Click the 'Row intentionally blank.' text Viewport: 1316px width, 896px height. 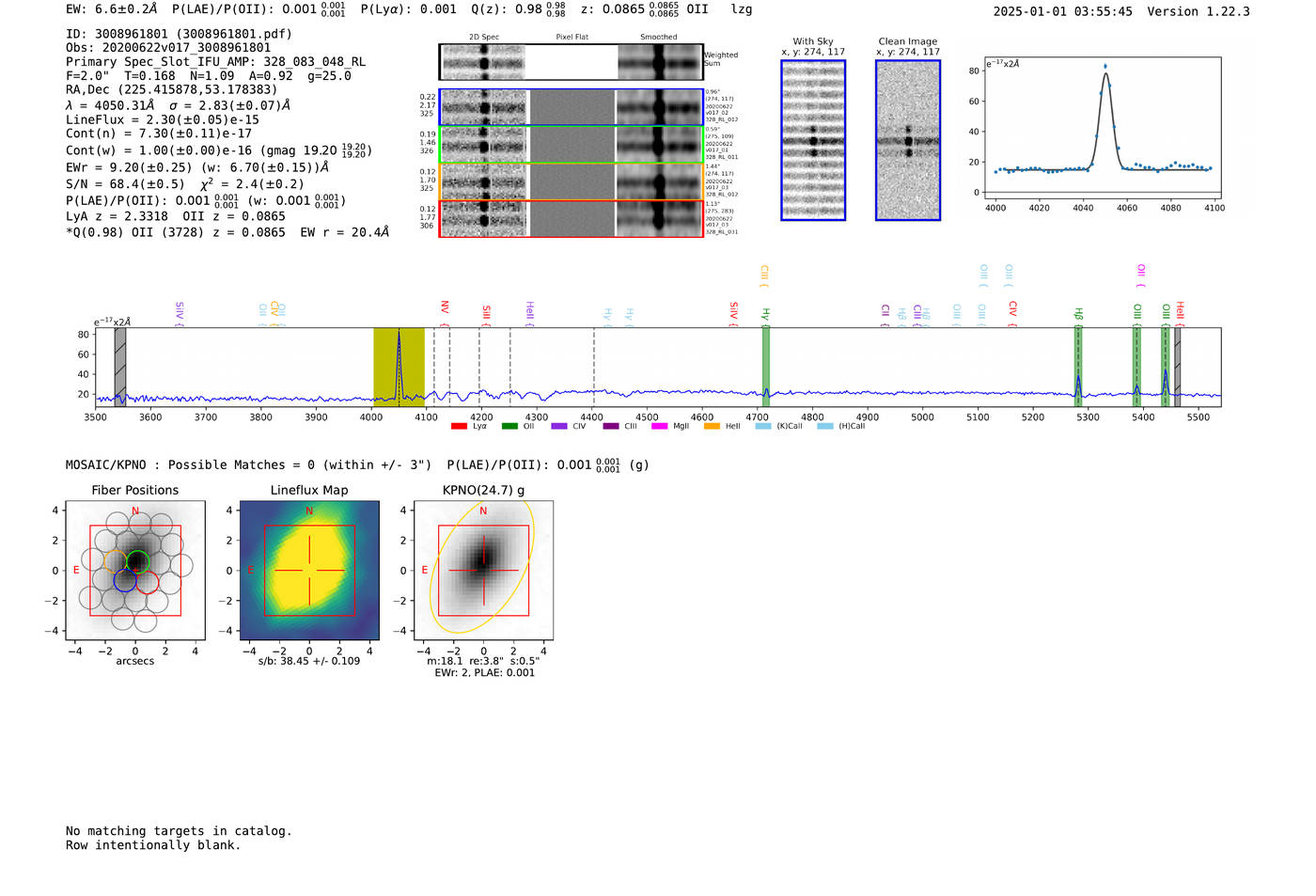click(x=153, y=845)
